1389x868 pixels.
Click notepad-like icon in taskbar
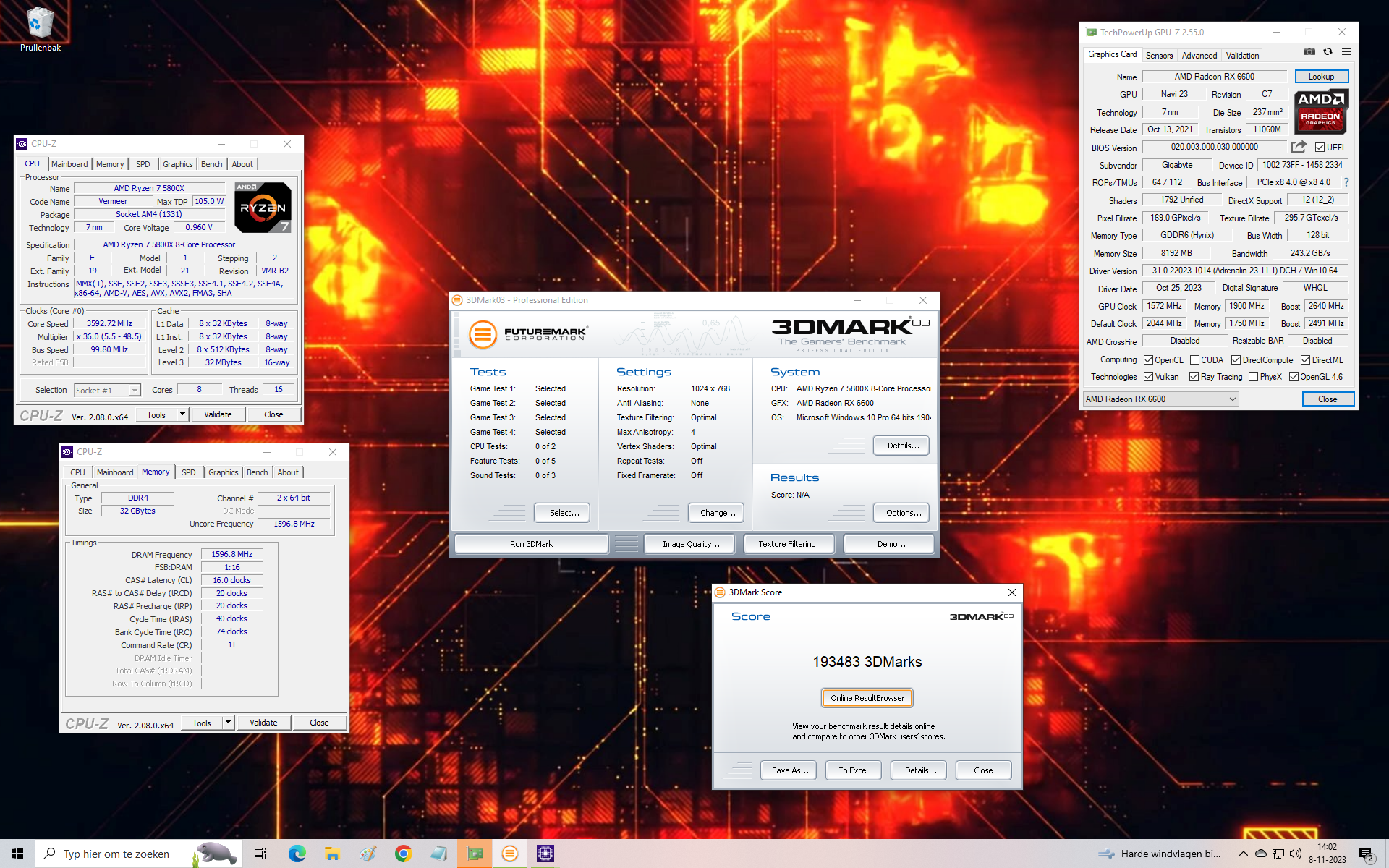438,854
